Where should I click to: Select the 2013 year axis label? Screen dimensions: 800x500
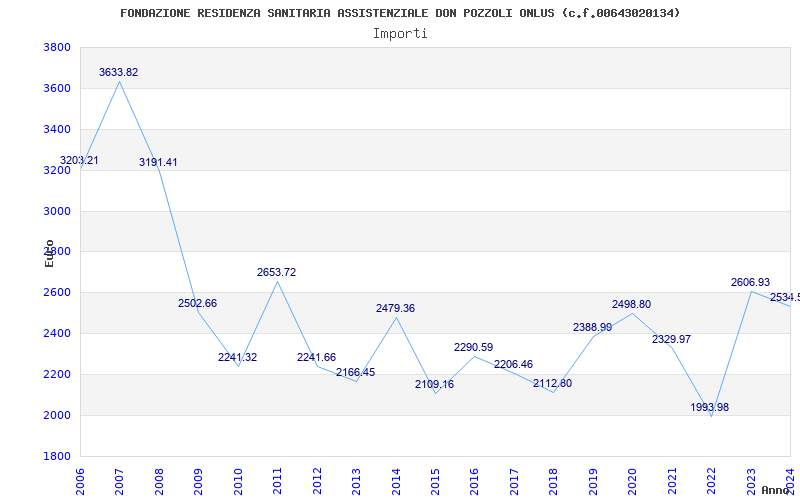[356, 482]
